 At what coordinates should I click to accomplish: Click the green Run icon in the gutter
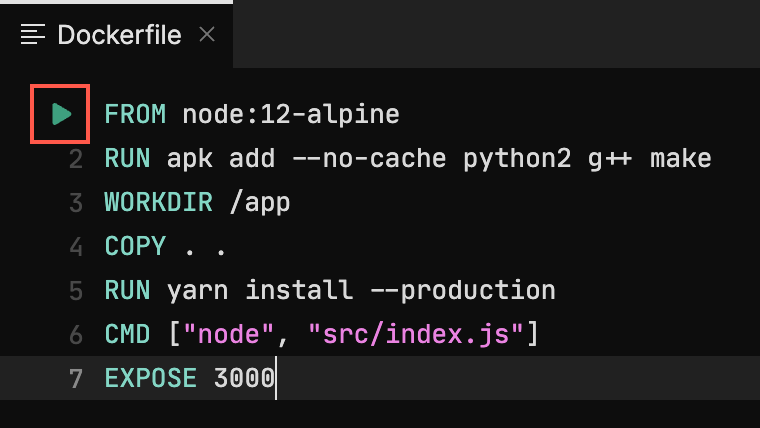(62, 114)
